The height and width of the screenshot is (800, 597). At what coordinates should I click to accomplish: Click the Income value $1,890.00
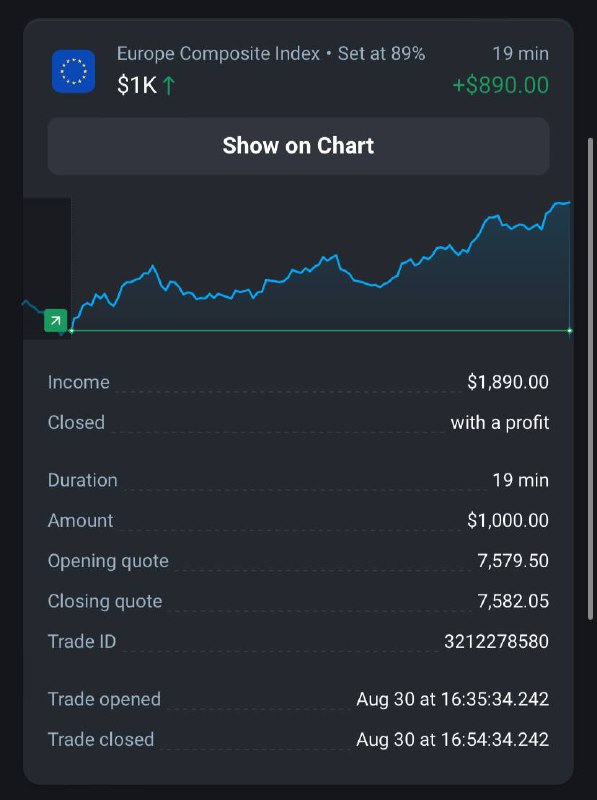(x=508, y=382)
